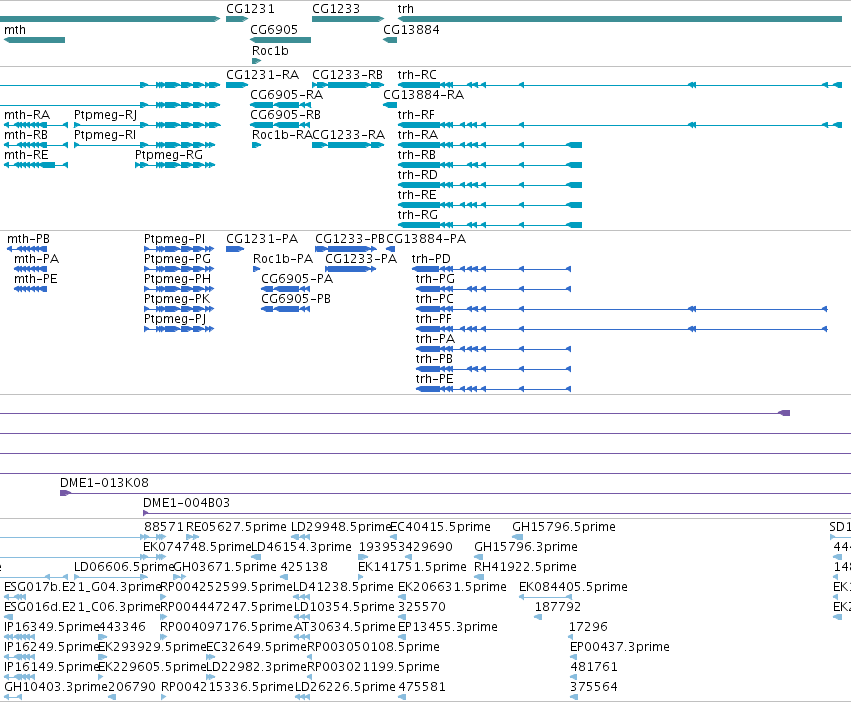
Task: Click the CG1233-RB transcript label
Action: point(347,74)
